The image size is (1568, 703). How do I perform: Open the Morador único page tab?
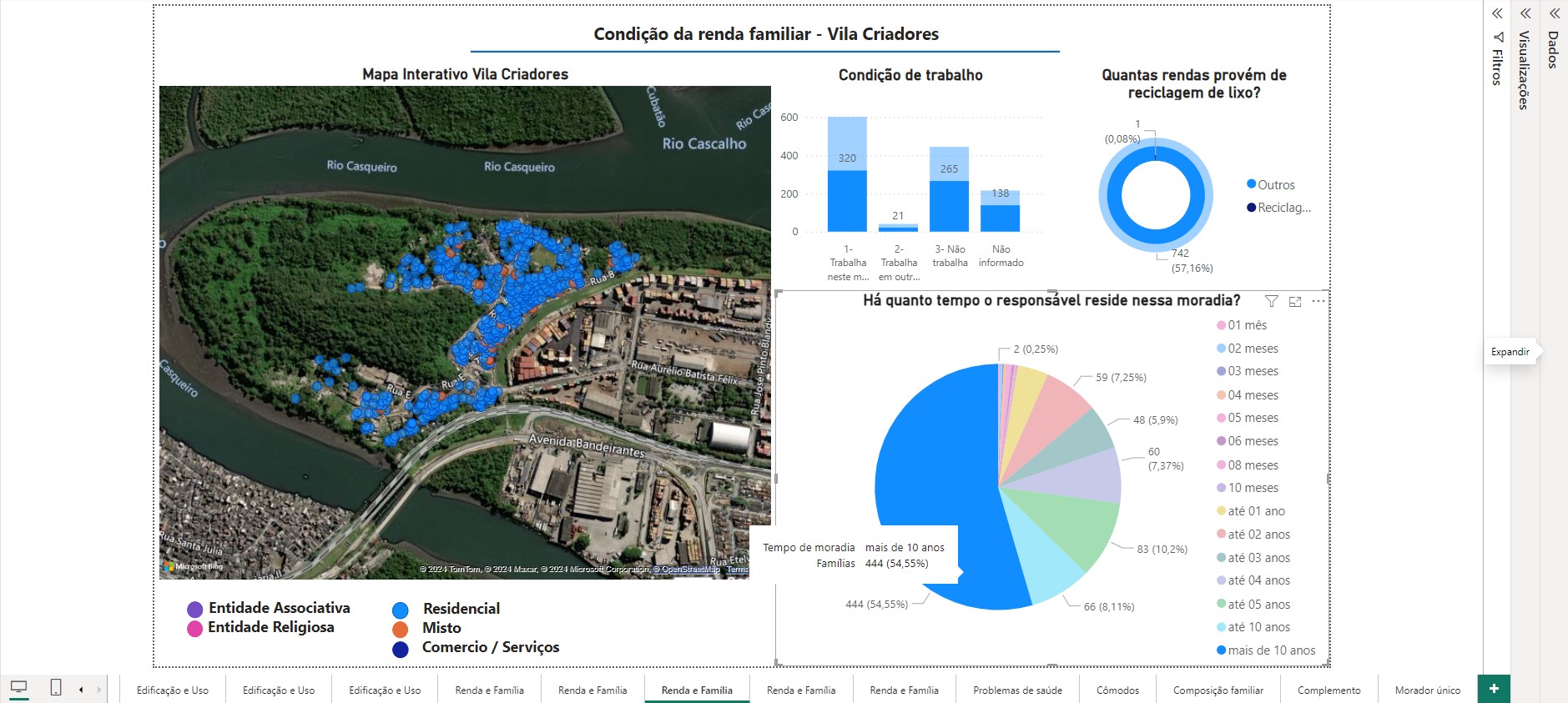(x=1428, y=690)
